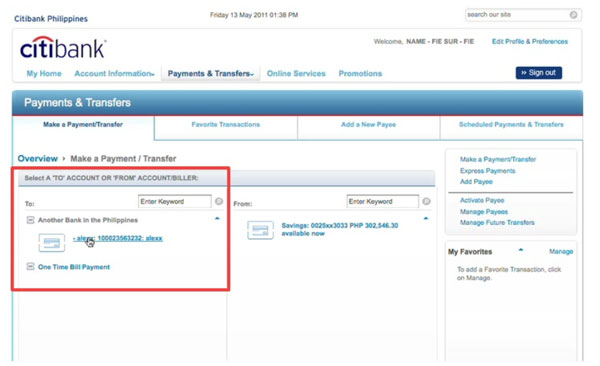Viewport: 600px width, 366px height.
Task: Go to My Home
Action: click(44, 74)
